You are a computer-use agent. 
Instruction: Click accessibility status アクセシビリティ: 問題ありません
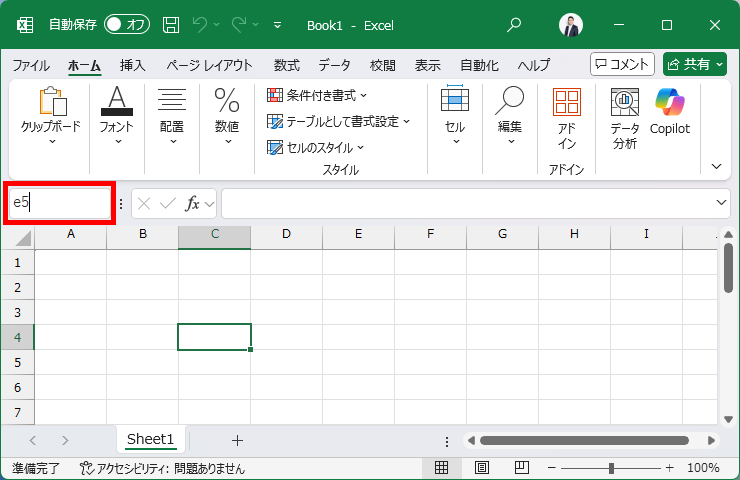pyautogui.click(x=162, y=469)
